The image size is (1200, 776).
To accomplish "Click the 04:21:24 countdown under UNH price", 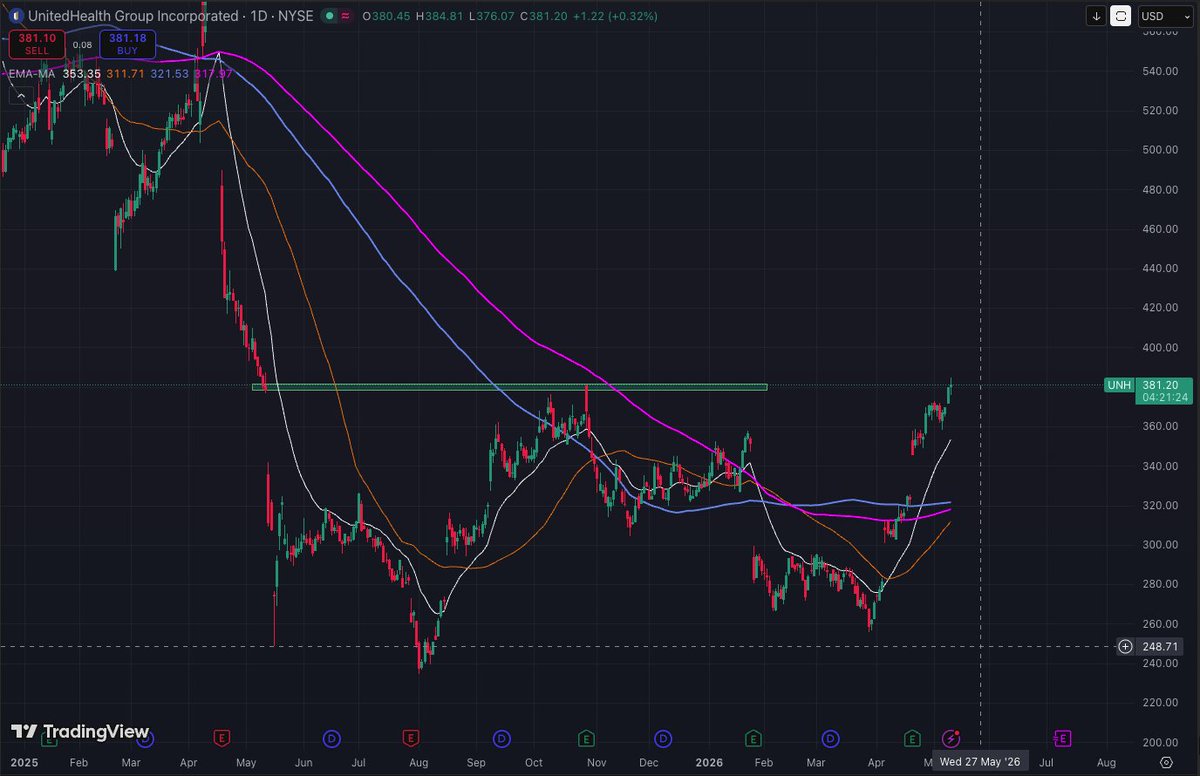I will 1164,397.
